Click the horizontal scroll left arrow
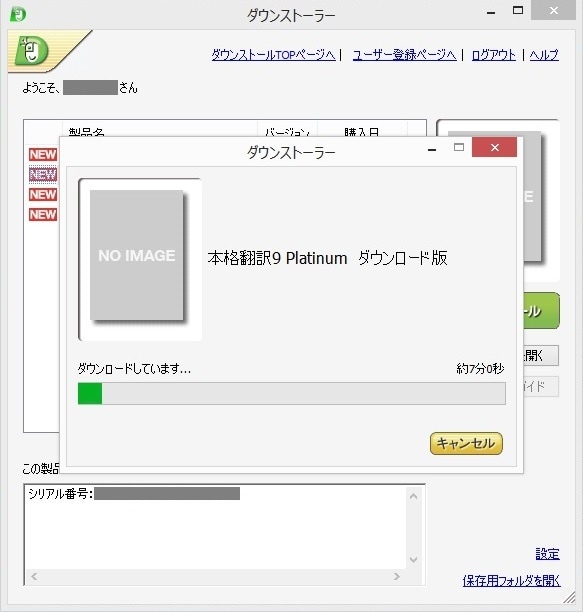Viewport: 583px width, 612px height. click(x=34, y=576)
